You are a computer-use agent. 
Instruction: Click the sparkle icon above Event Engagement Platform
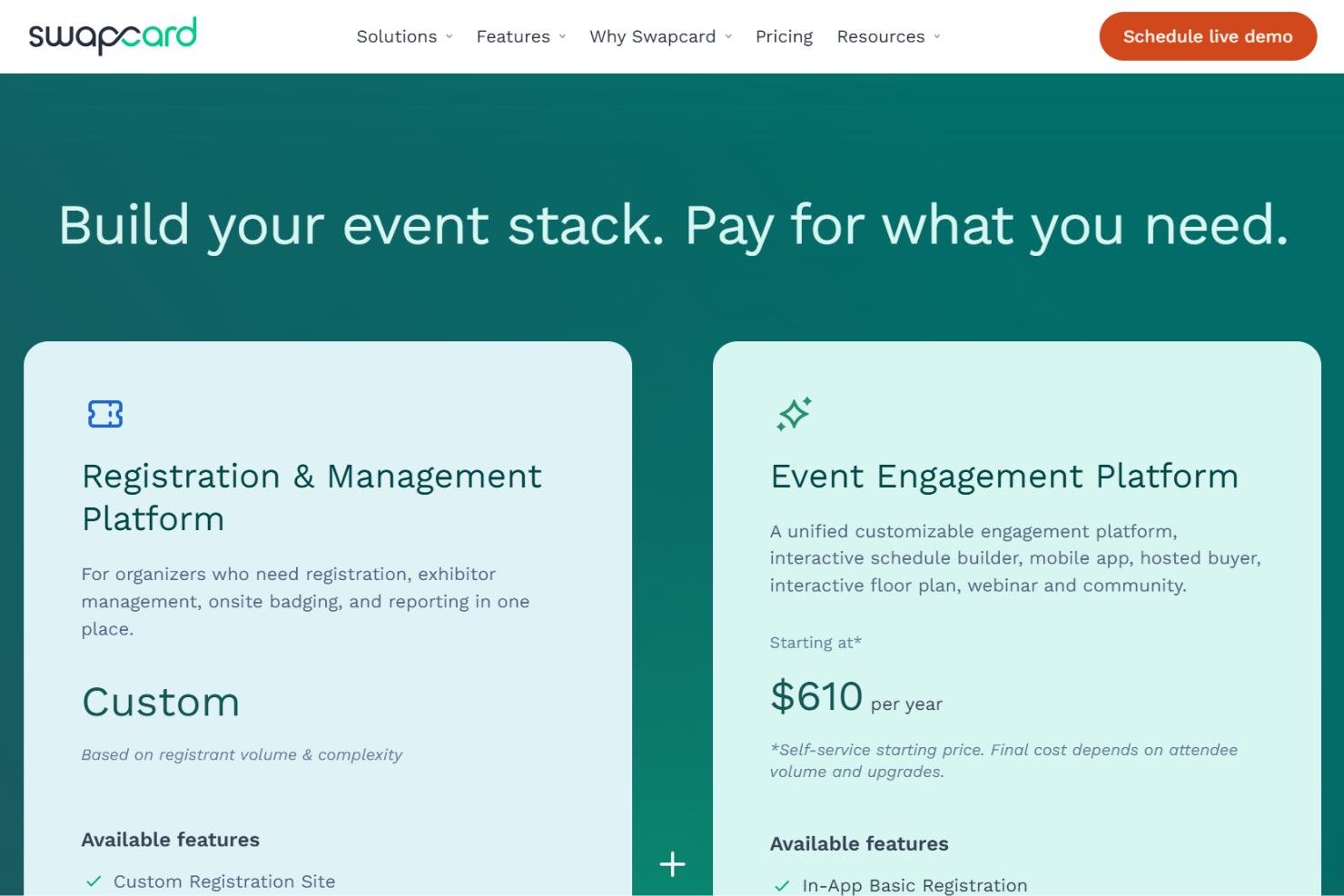794,414
